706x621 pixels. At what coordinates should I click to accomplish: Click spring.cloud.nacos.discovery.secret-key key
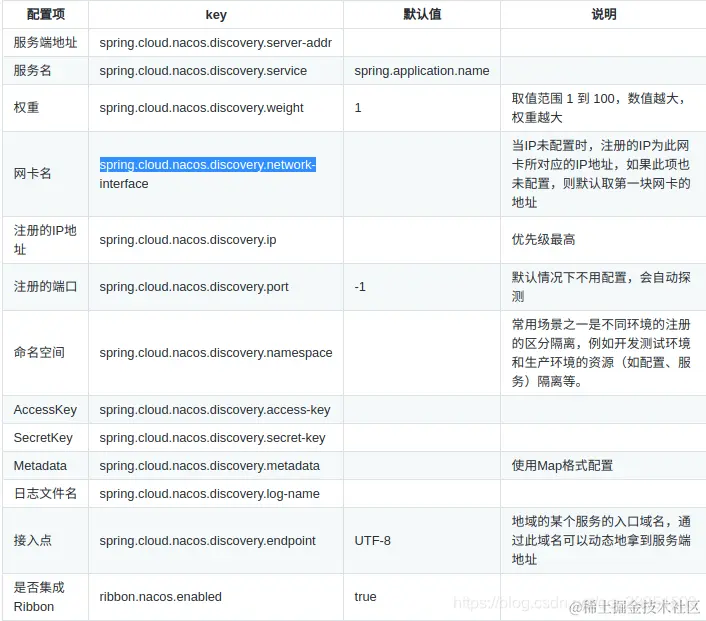(x=212, y=438)
